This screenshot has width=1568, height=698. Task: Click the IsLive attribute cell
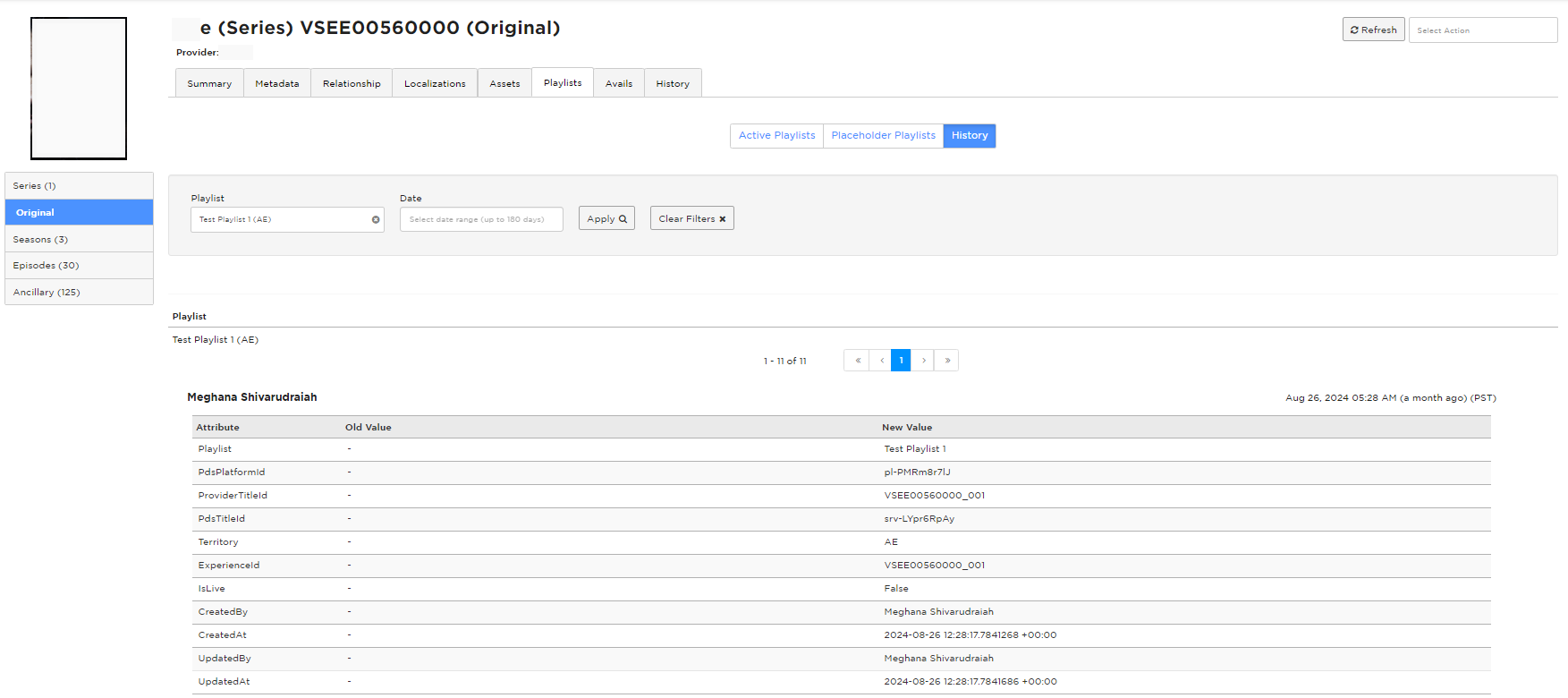[211, 589]
